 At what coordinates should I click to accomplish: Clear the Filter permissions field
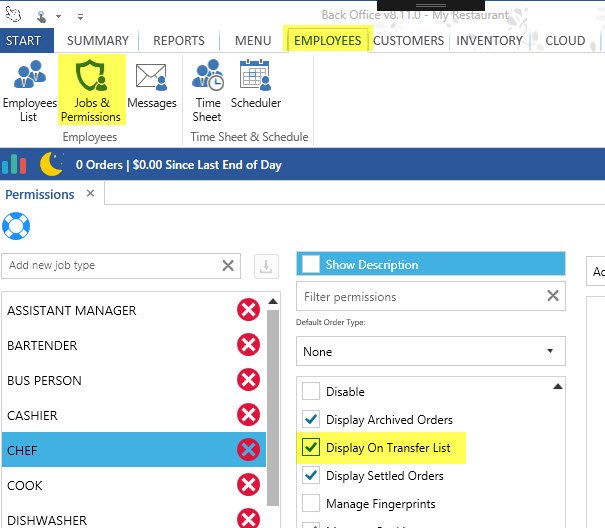coord(552,297)
